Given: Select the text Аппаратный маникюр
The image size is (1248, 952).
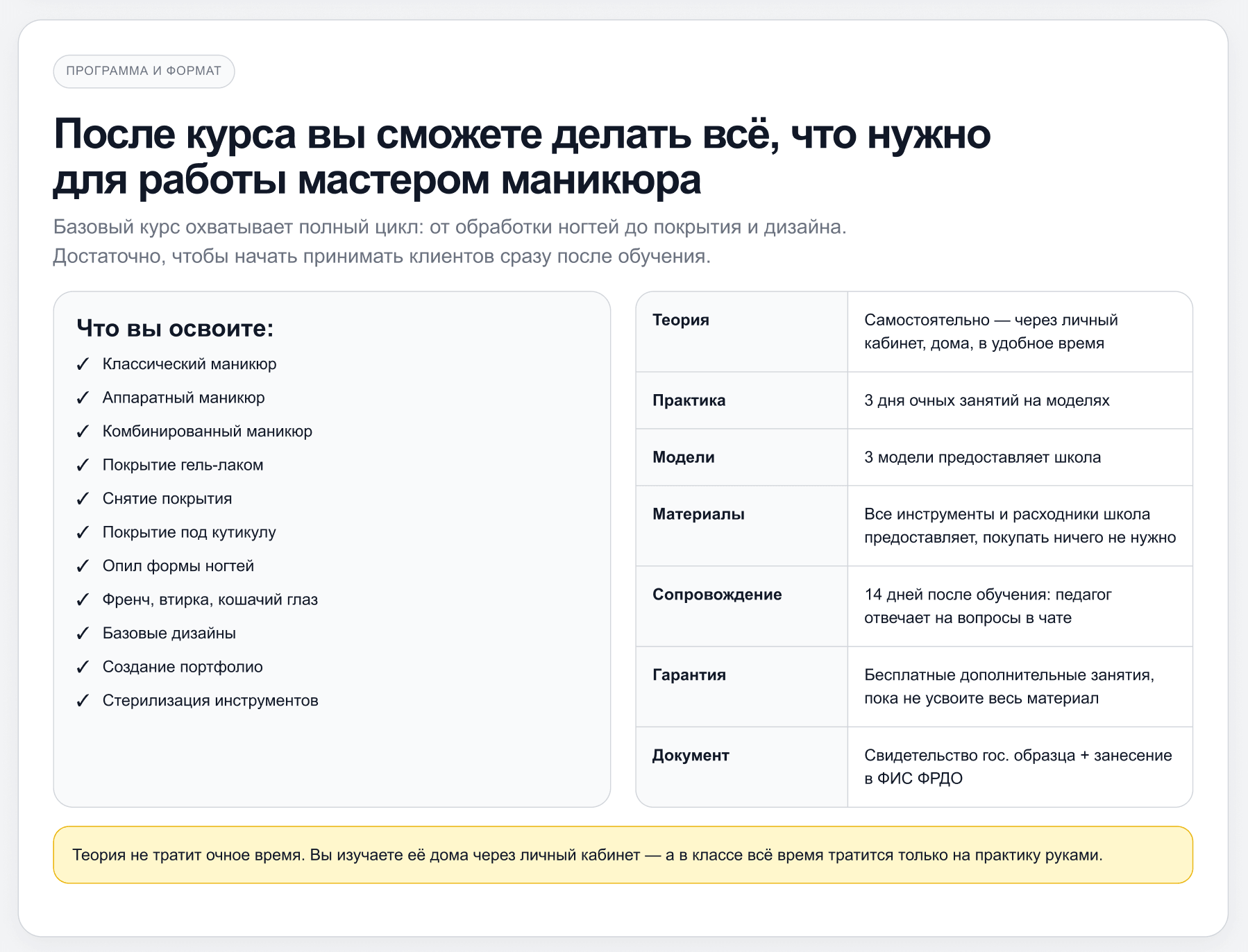Looking at the screenshot, I should click(x=184, y=398).
